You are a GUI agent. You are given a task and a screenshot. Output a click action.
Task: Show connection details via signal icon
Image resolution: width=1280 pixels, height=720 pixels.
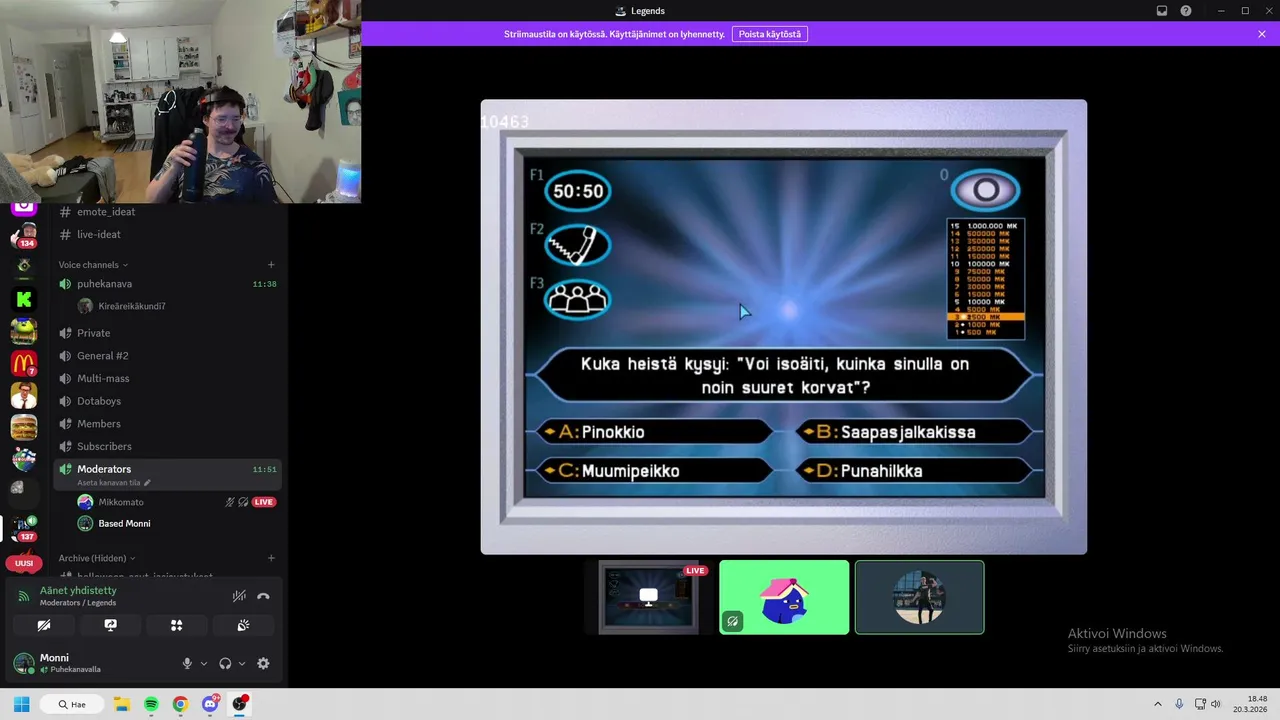pos(24,596)
